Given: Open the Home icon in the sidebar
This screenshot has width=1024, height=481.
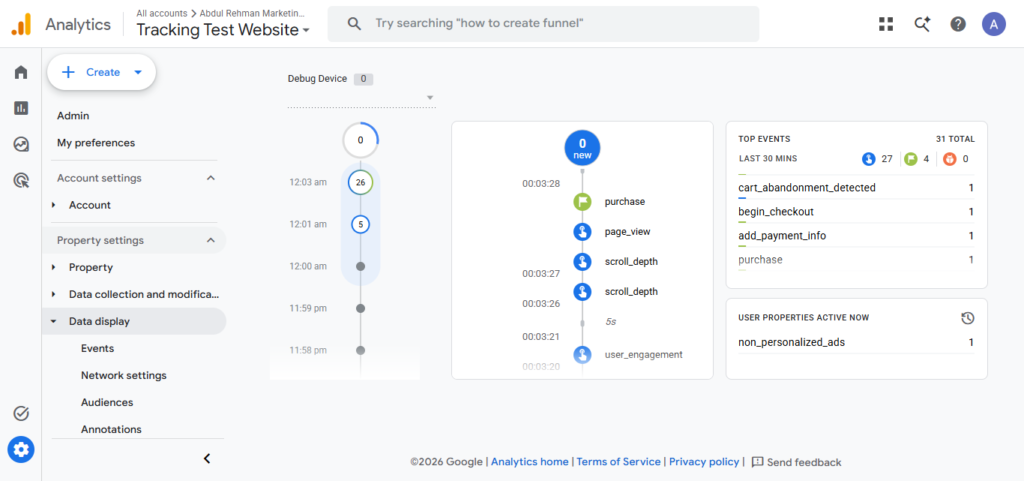Looking at the screenshot, I should click(21, 72).
